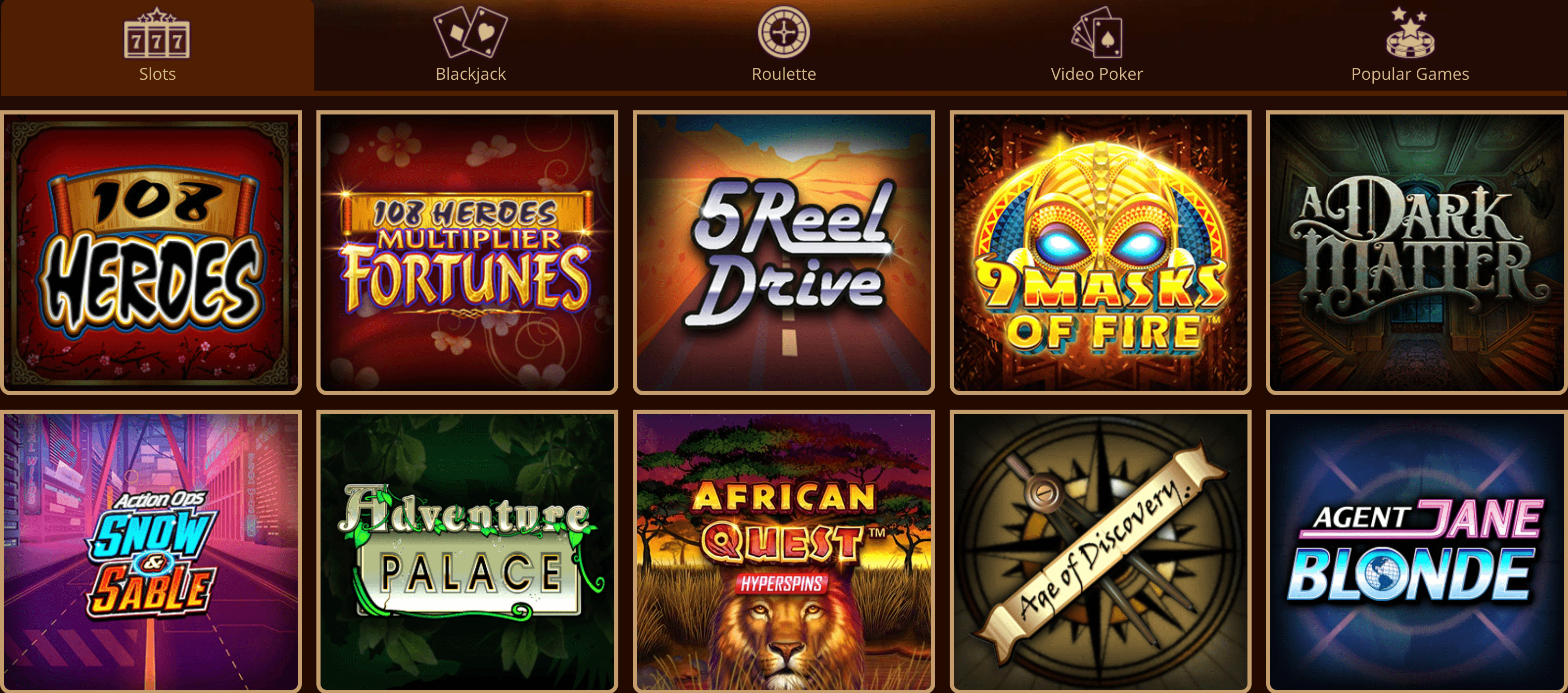
Task: Open the 9 Masks of Fire game
Action: [x=1100, y=252]
